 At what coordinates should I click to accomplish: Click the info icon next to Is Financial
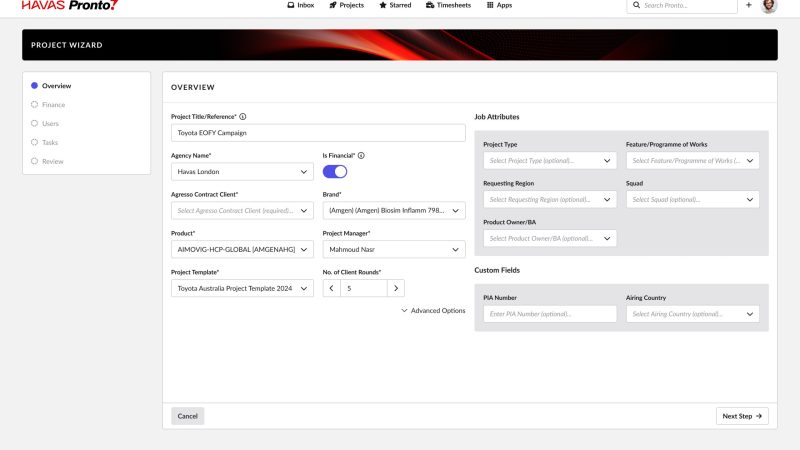361,156
